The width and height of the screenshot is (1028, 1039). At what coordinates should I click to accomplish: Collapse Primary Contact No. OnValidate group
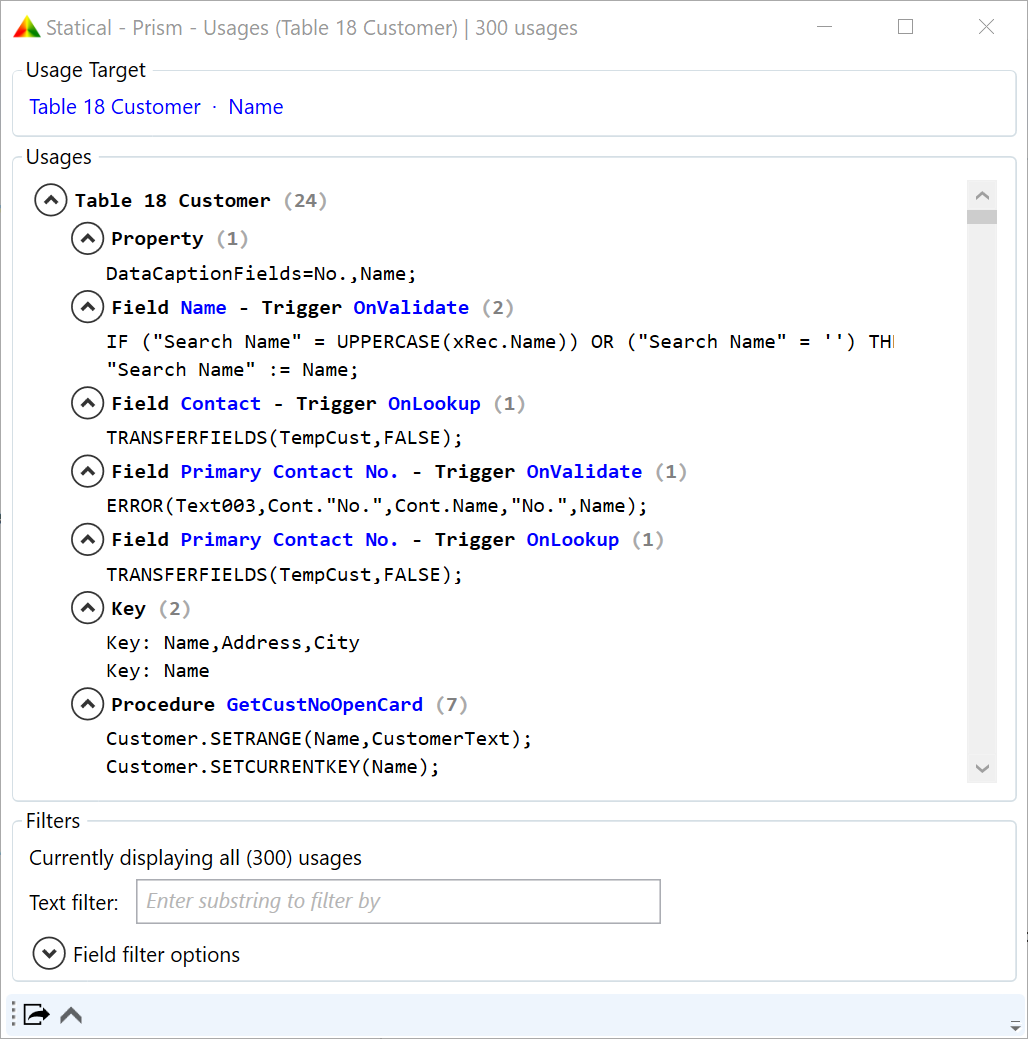coord(87,472)
